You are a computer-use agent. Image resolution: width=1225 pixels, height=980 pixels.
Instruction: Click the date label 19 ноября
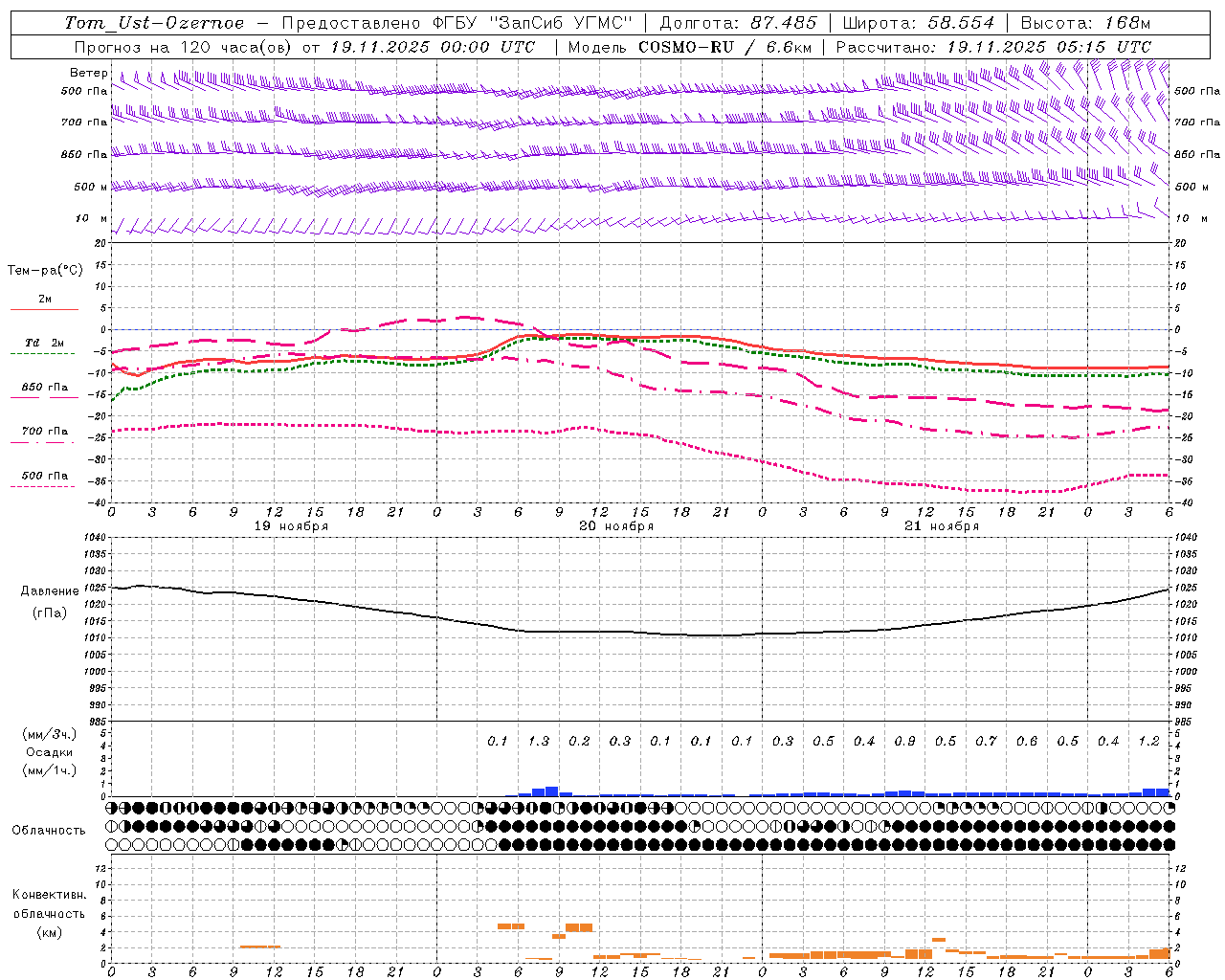click(291, 526)
